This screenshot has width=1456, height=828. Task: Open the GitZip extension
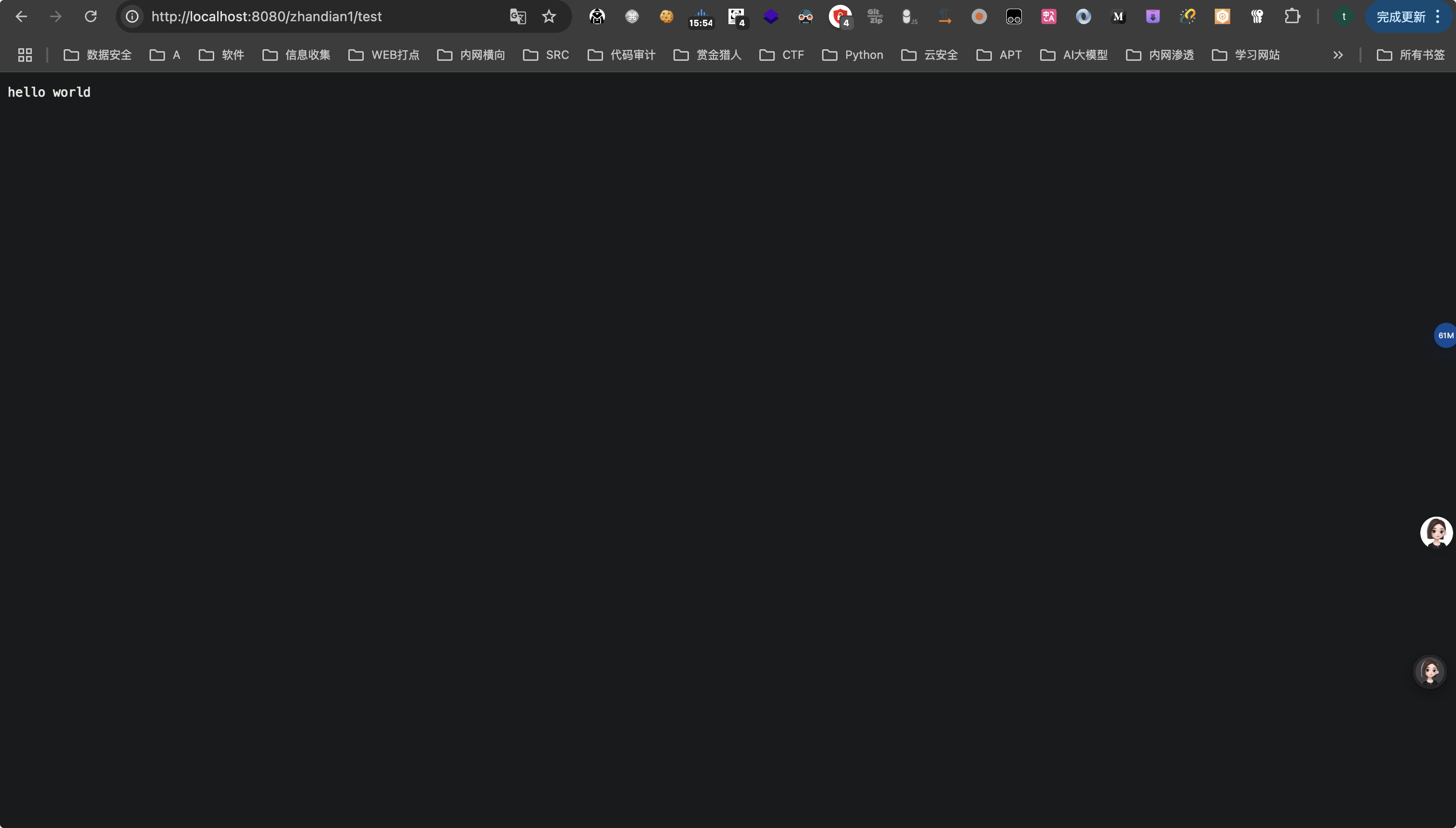click(875, 16)
